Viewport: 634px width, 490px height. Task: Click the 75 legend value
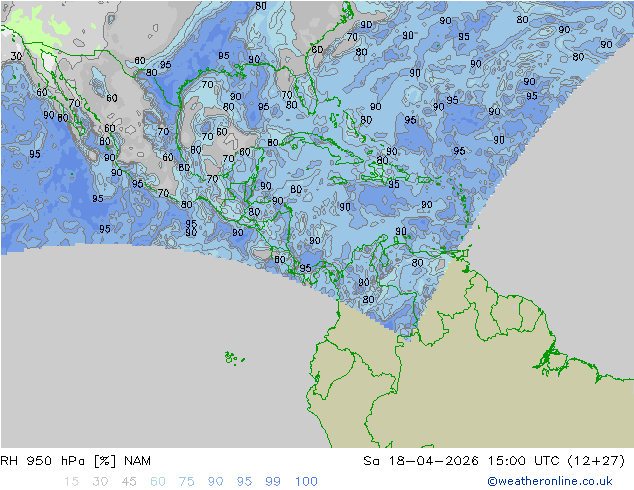coord(186,482)
